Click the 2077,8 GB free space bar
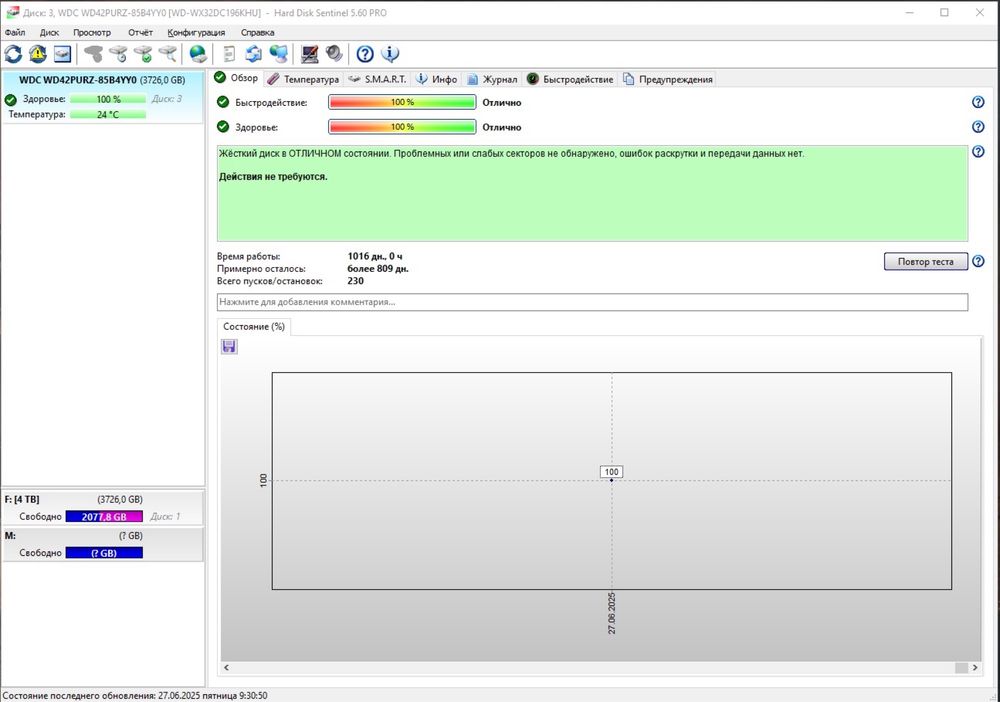 tap(104, 516)
